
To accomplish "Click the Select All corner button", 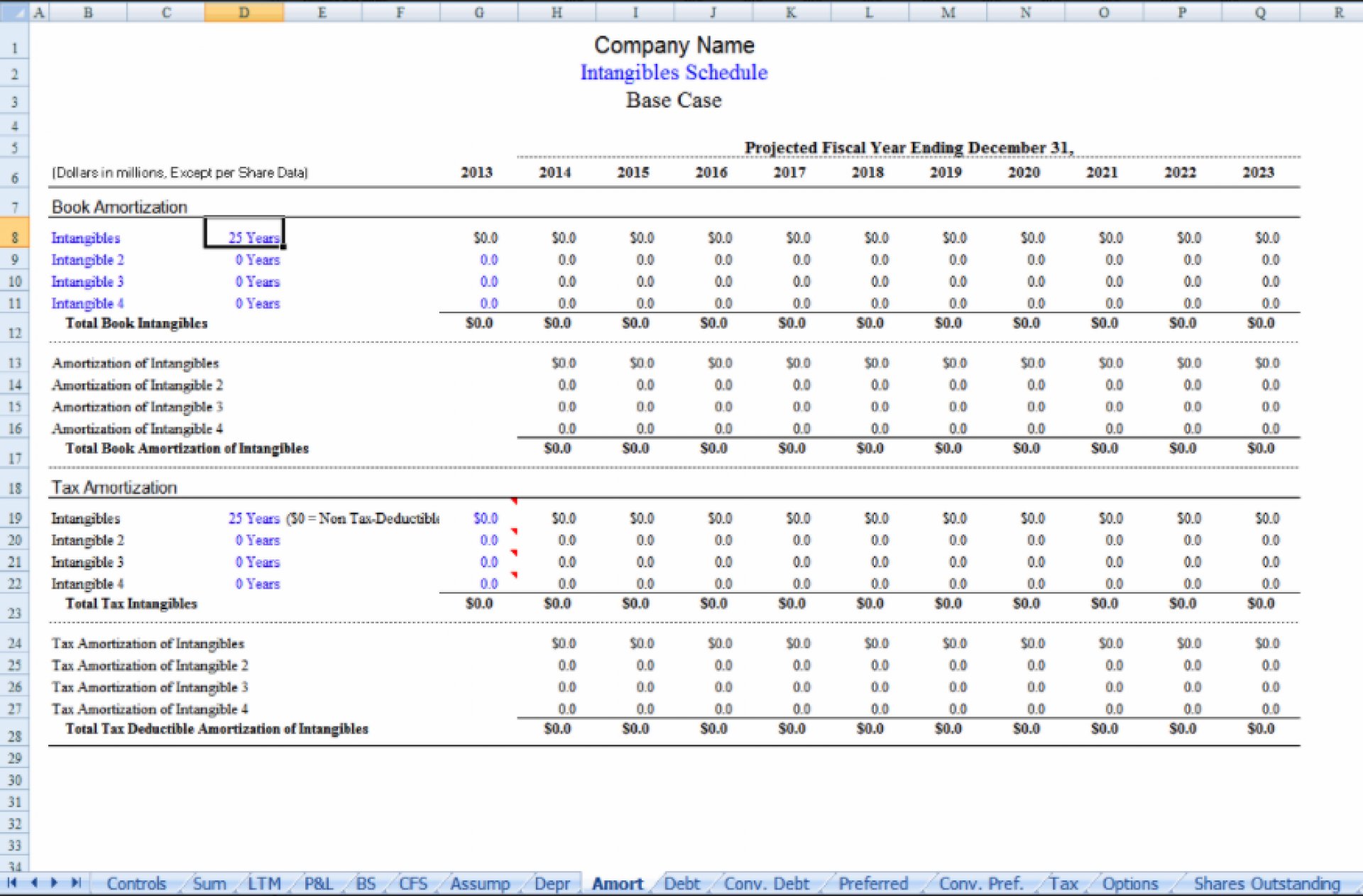I will click(x=14, y=12).
